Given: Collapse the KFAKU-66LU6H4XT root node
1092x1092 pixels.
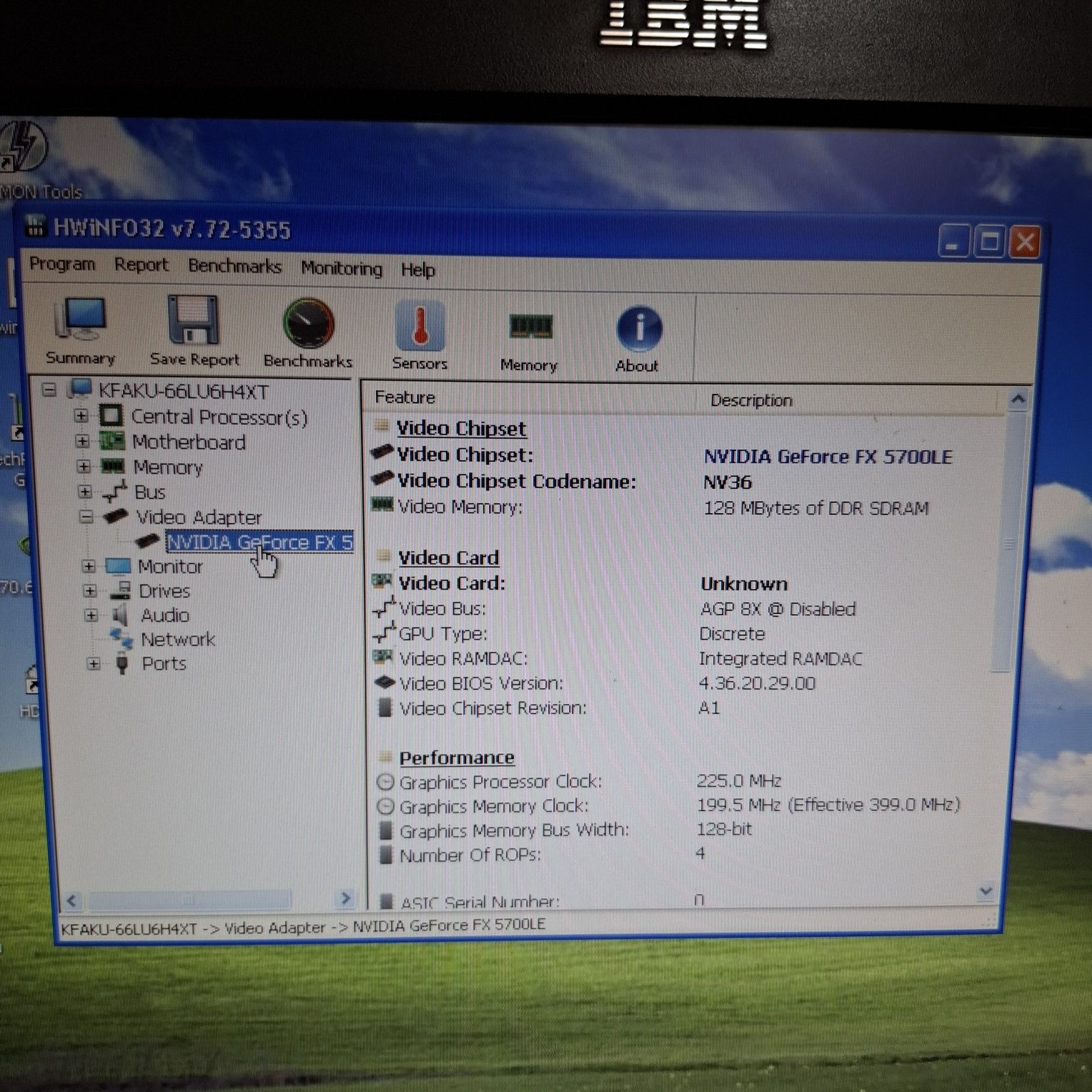Looking at the screenshot, I should click(x=49, y=389).
